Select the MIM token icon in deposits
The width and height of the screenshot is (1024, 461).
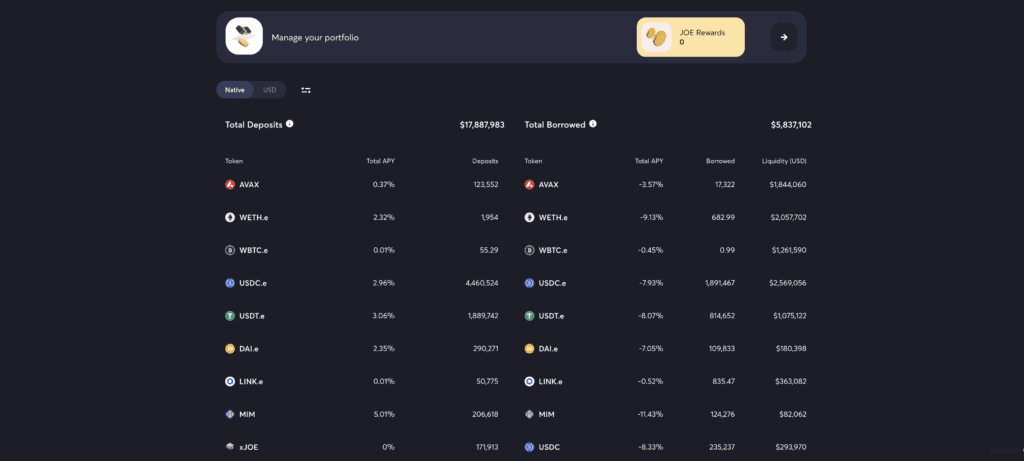[x=230, y=414]
